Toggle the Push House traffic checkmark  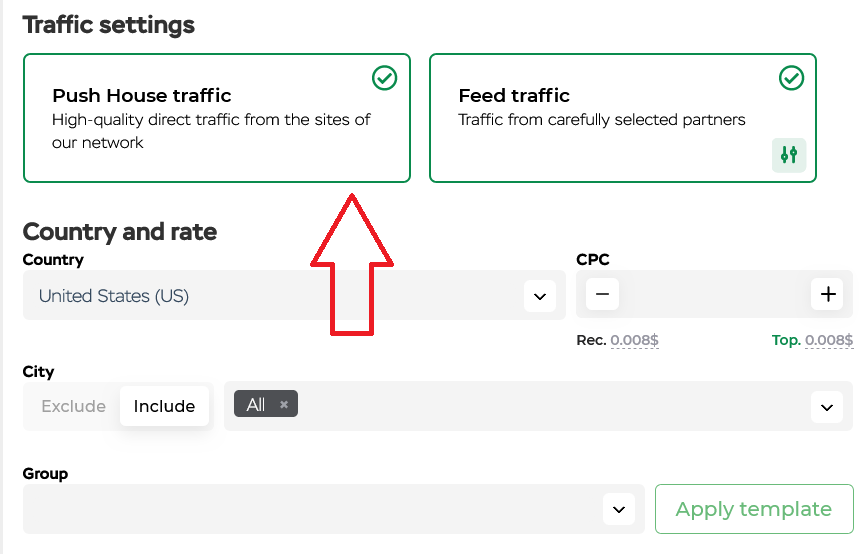(384, 78)
